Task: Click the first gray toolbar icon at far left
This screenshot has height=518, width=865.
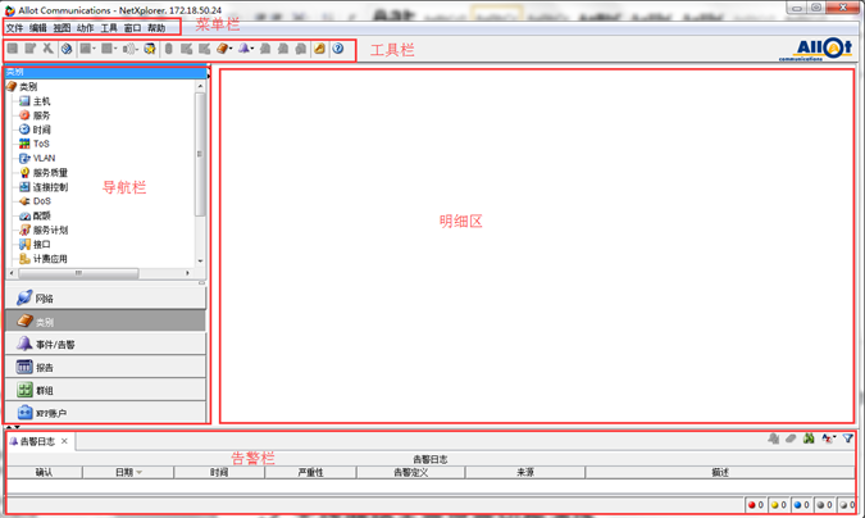Action: 12,49
